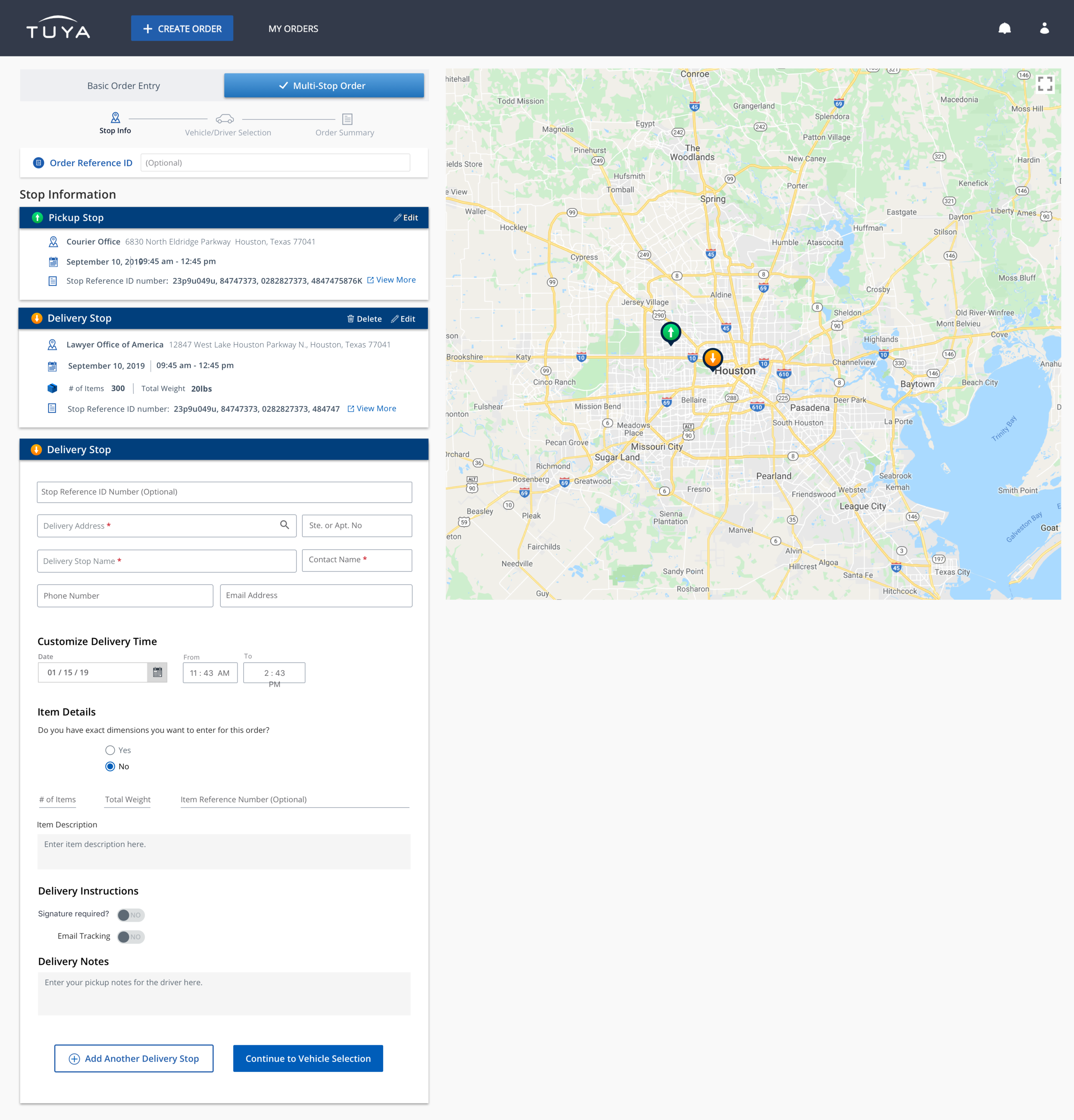Open MY ORDERS menu

[293, 29]
